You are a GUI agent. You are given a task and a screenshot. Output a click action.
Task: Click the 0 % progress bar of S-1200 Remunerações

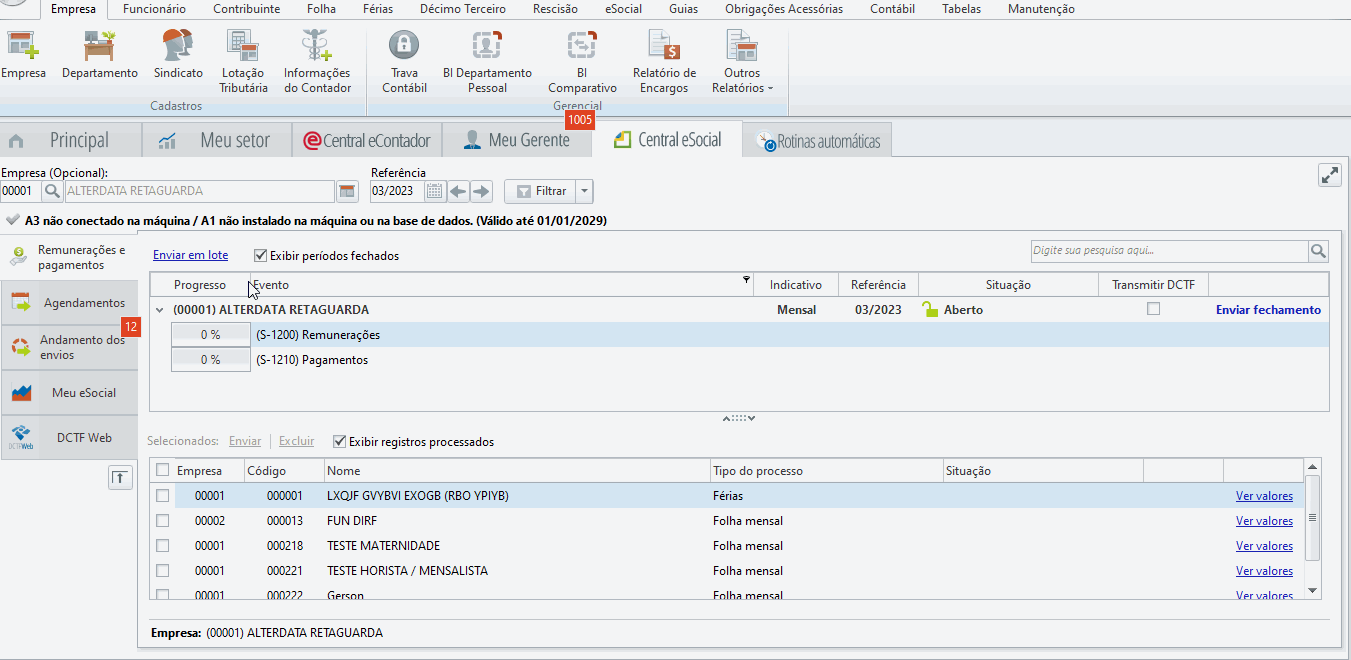(x=210, y=335)
